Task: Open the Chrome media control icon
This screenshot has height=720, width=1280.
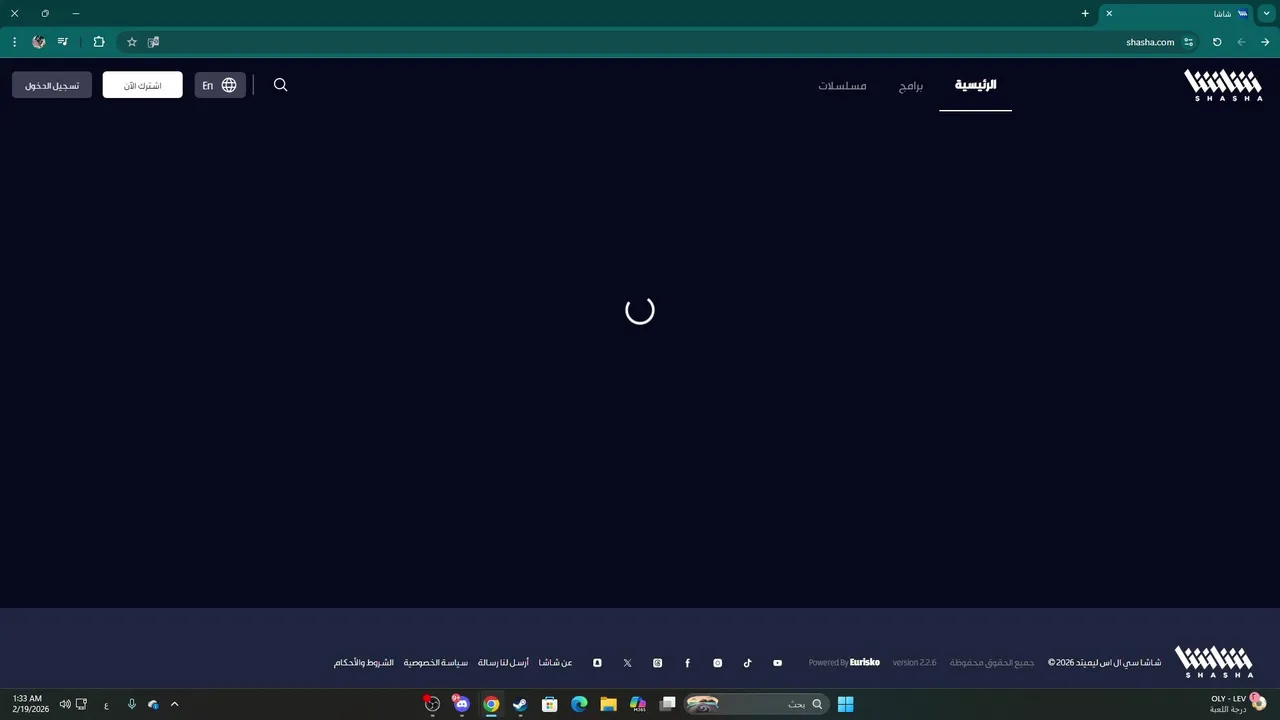Action: point(63,42)
